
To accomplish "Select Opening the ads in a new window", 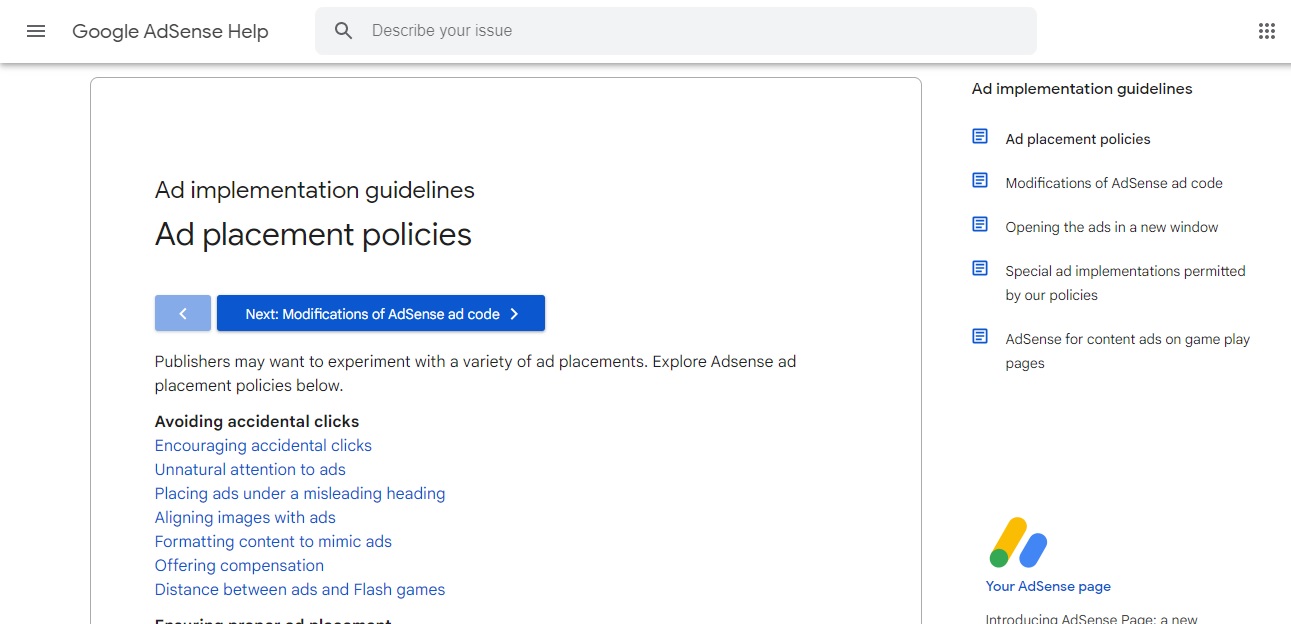I will click(1112, 227).
